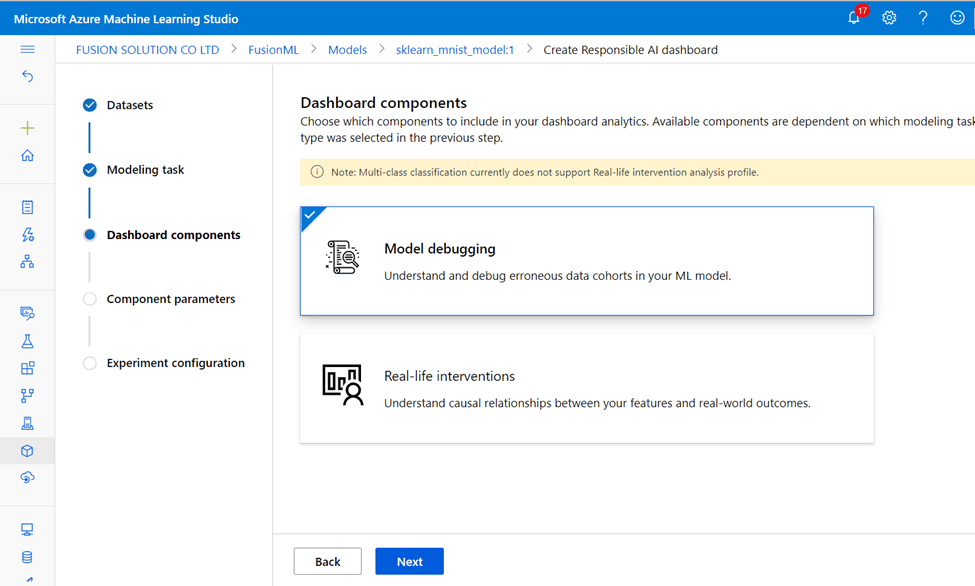Click the Experiment configuration empty step circle
Viewport: 975px width, 586px height.
pyautogui.click(x=90, y=363)
